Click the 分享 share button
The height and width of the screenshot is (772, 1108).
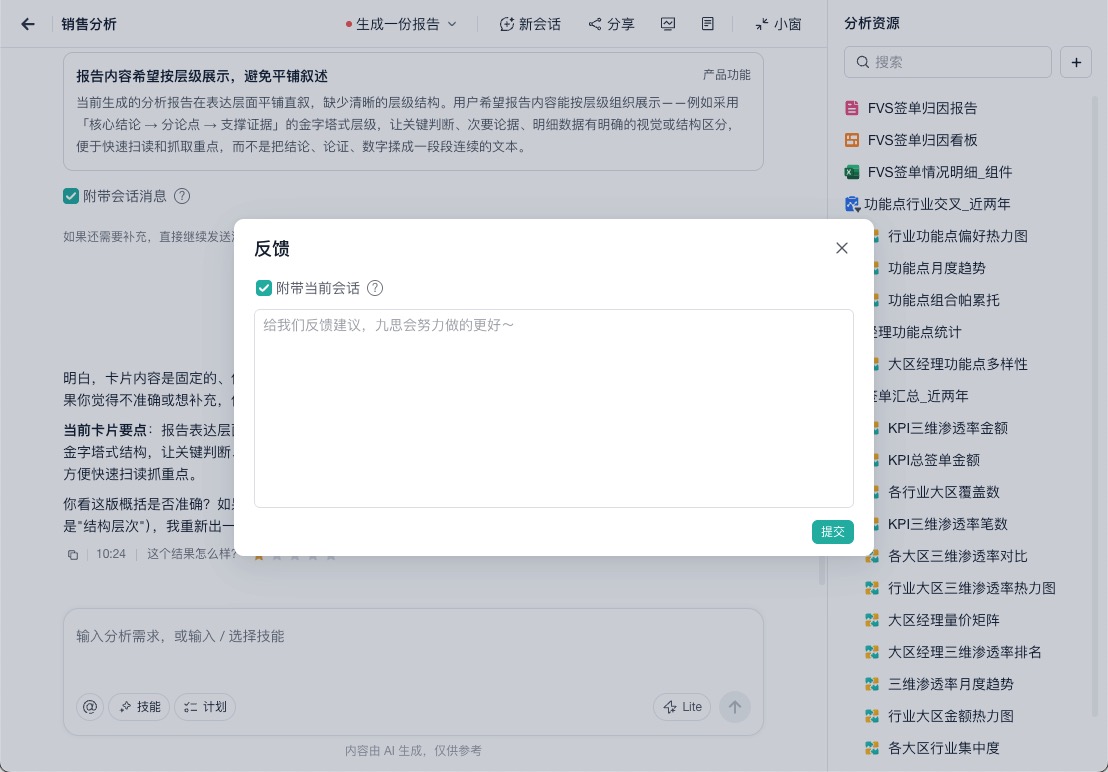pyautogui.click(x=612, y=24)
